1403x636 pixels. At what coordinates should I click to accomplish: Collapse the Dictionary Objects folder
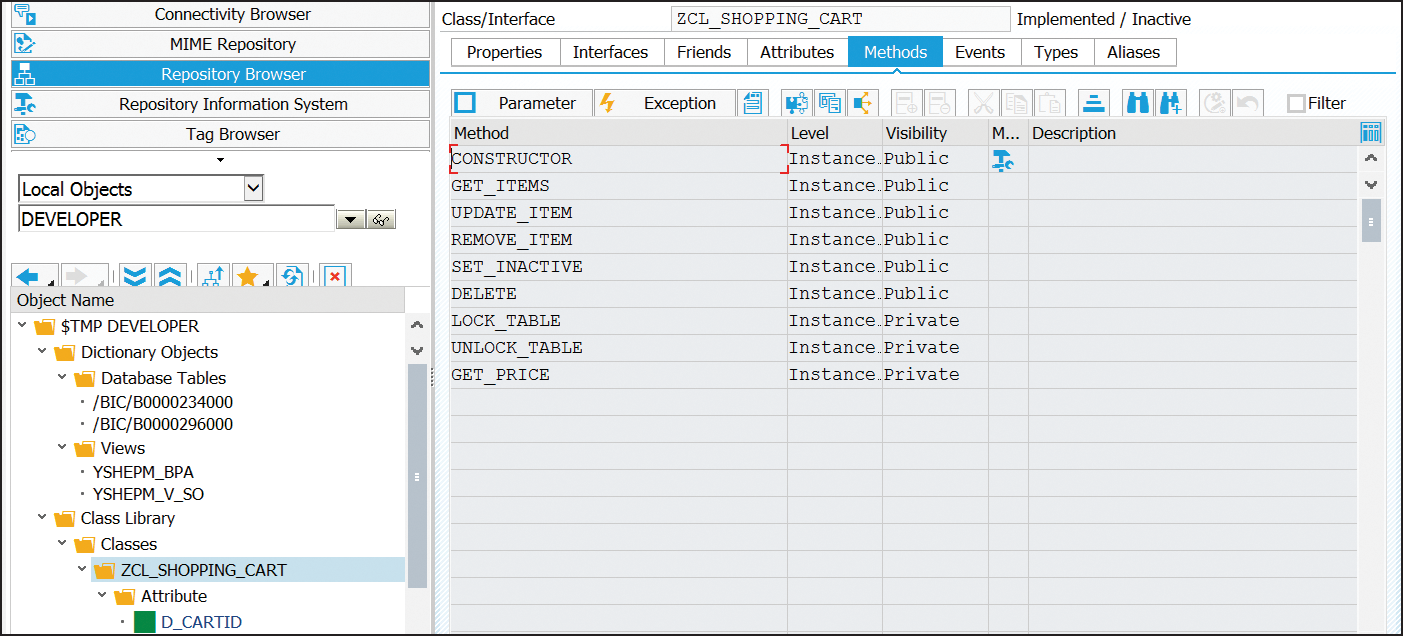[x=44, y=352]
